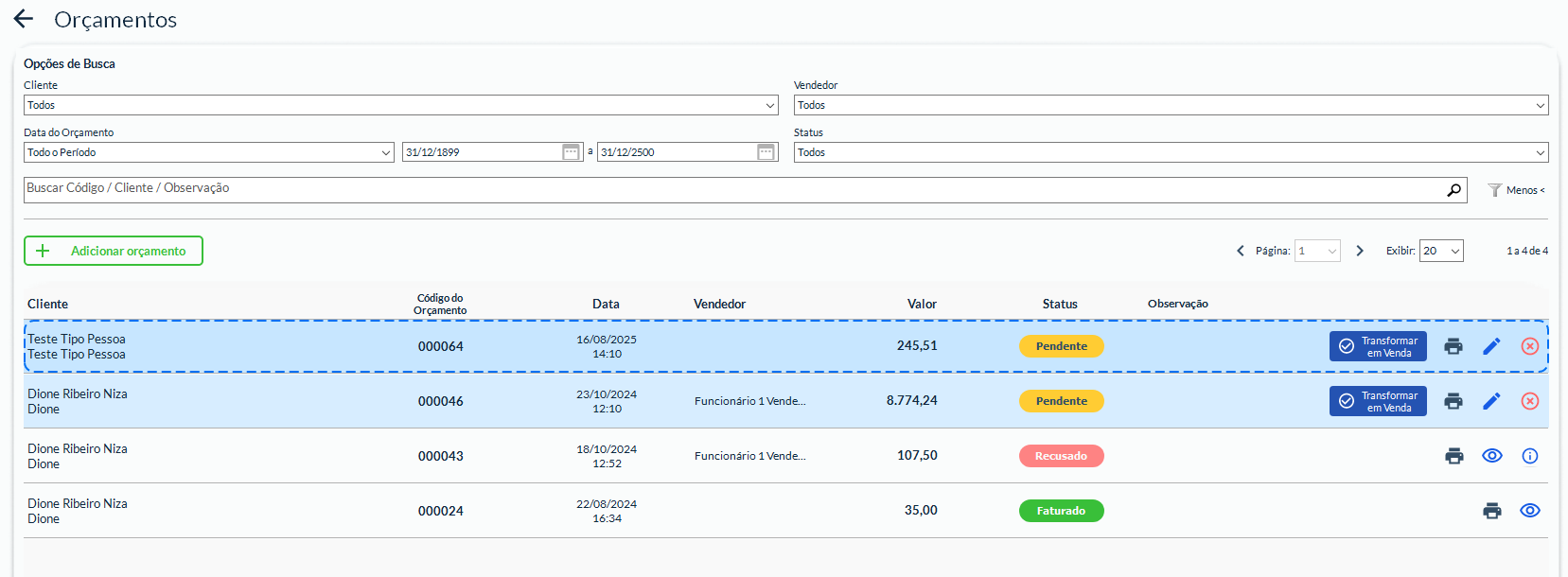Open info icon for budget 000043

pyautogui.click(x=1529, y=456)
